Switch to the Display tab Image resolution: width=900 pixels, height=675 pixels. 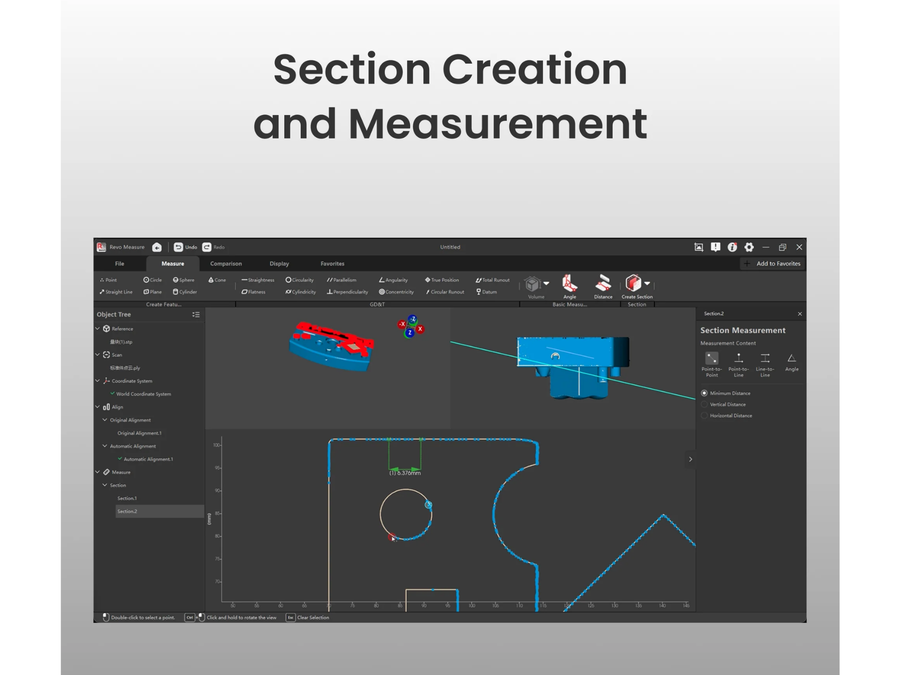pos(280,264)
